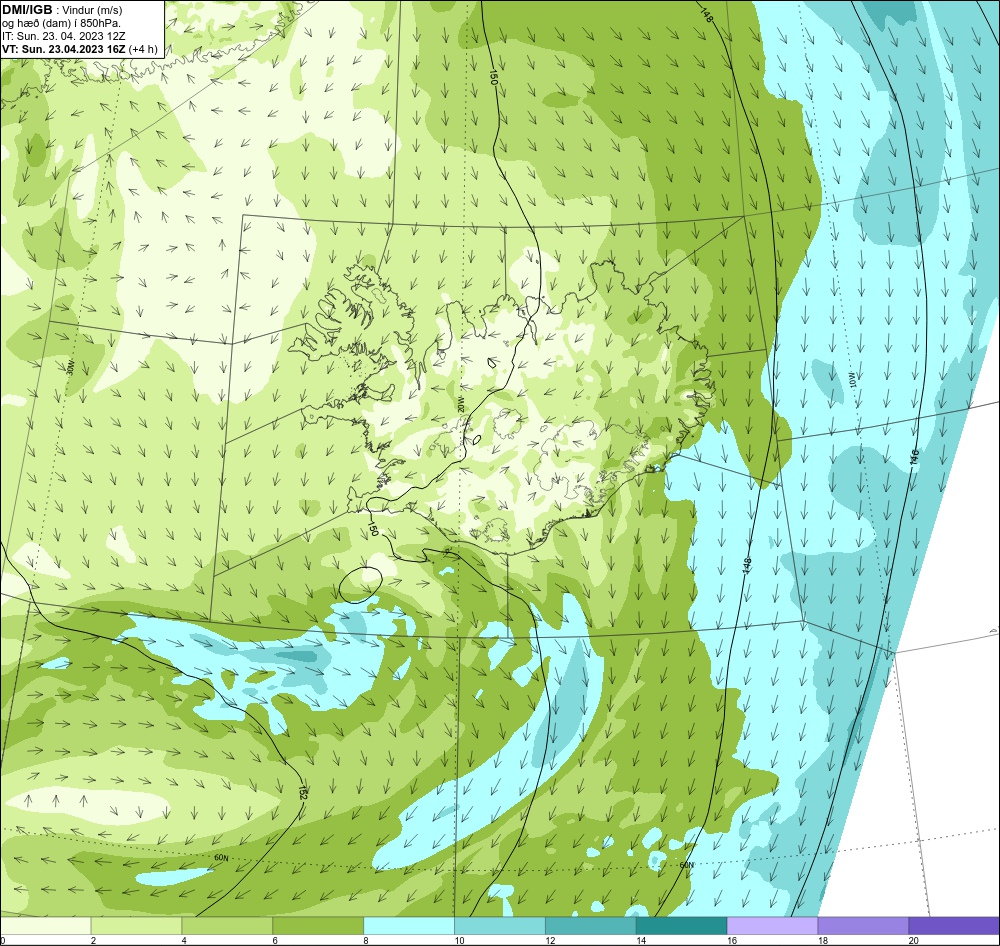
Task: Click the legend scale value '16'
Action: click(732, 940)
